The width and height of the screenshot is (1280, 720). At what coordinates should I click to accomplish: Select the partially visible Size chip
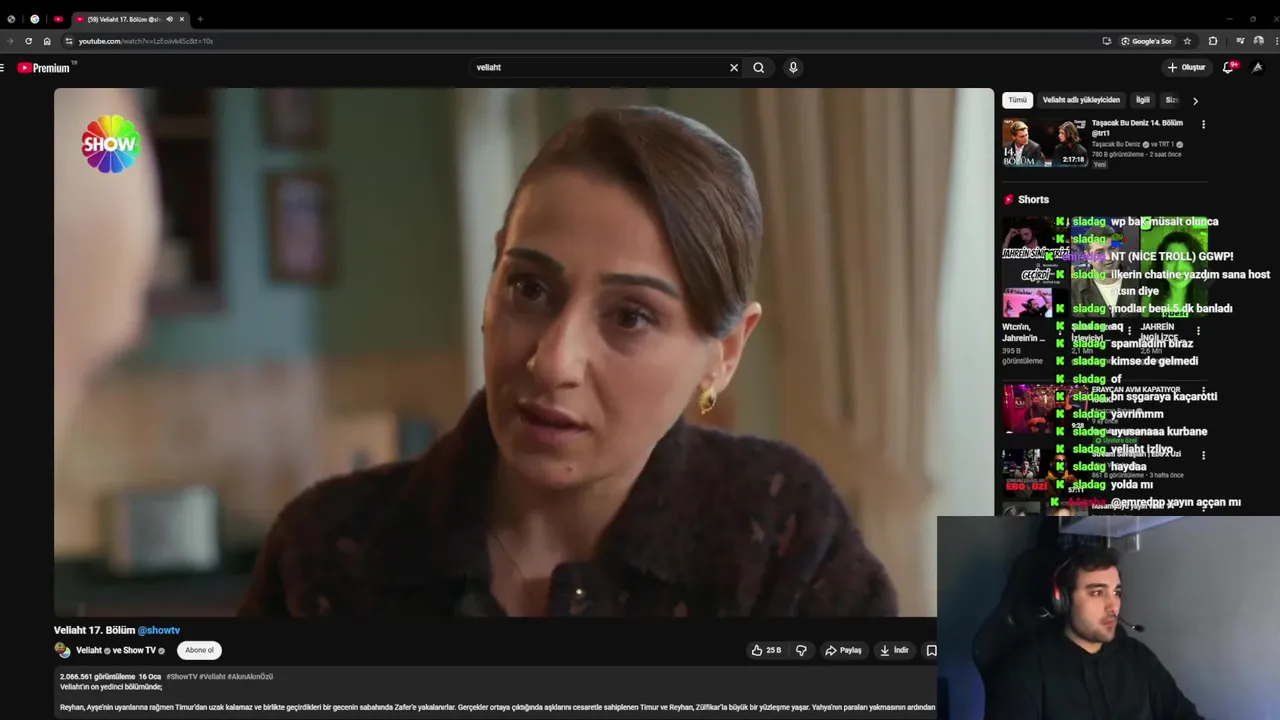click(x=1172, y=100)
